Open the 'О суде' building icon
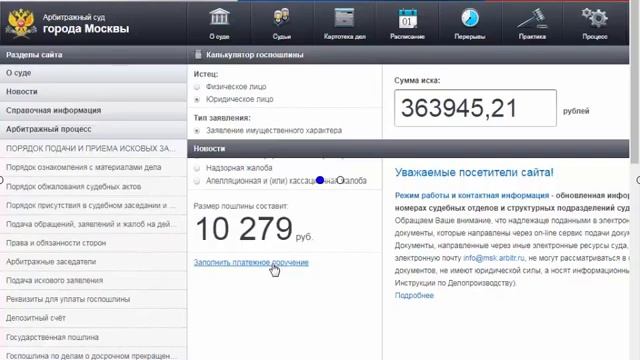The width and height of the screenshot is (640, 360). [x=219, y=17]
